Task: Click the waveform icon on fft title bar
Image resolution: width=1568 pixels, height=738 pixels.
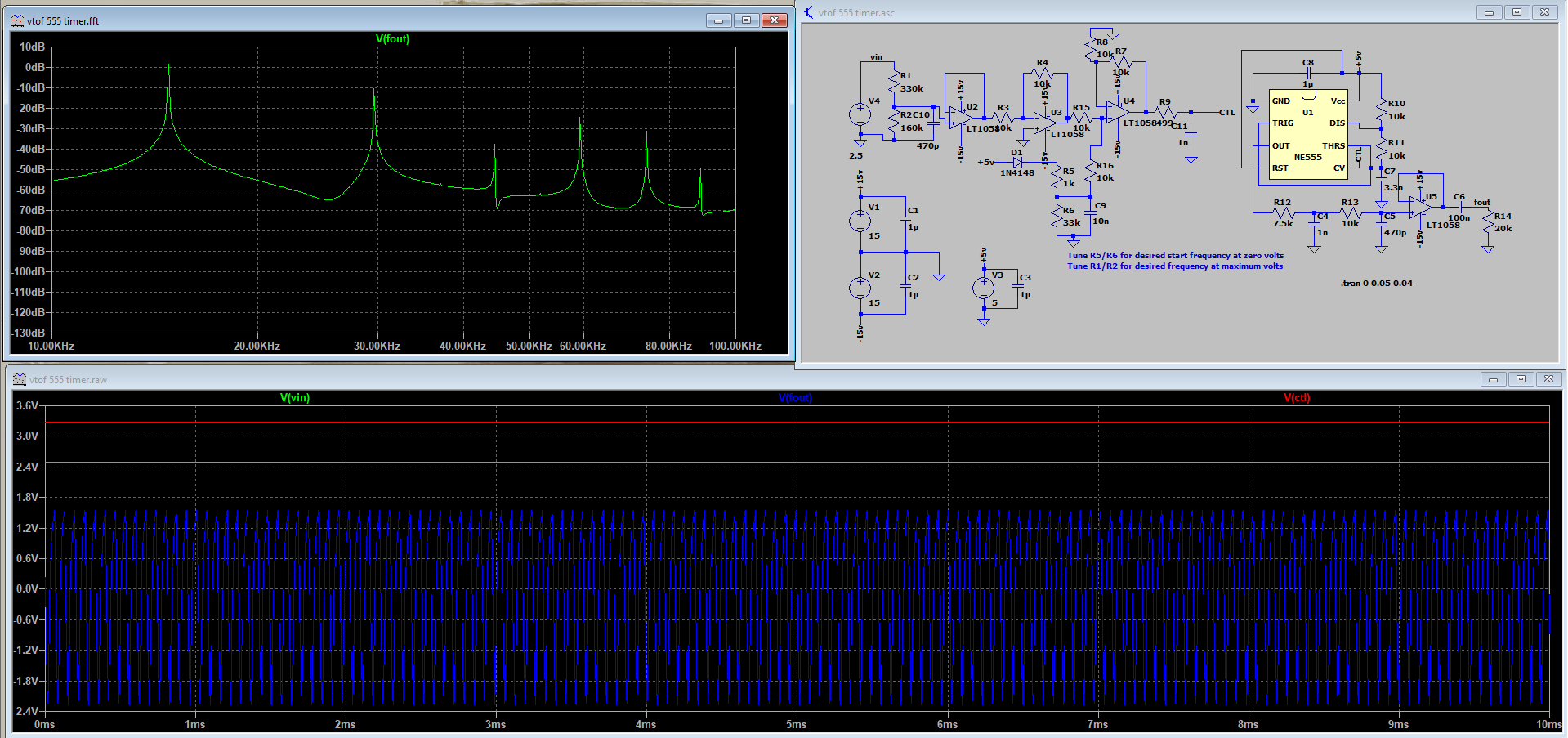Action: (x=16, y=20)
